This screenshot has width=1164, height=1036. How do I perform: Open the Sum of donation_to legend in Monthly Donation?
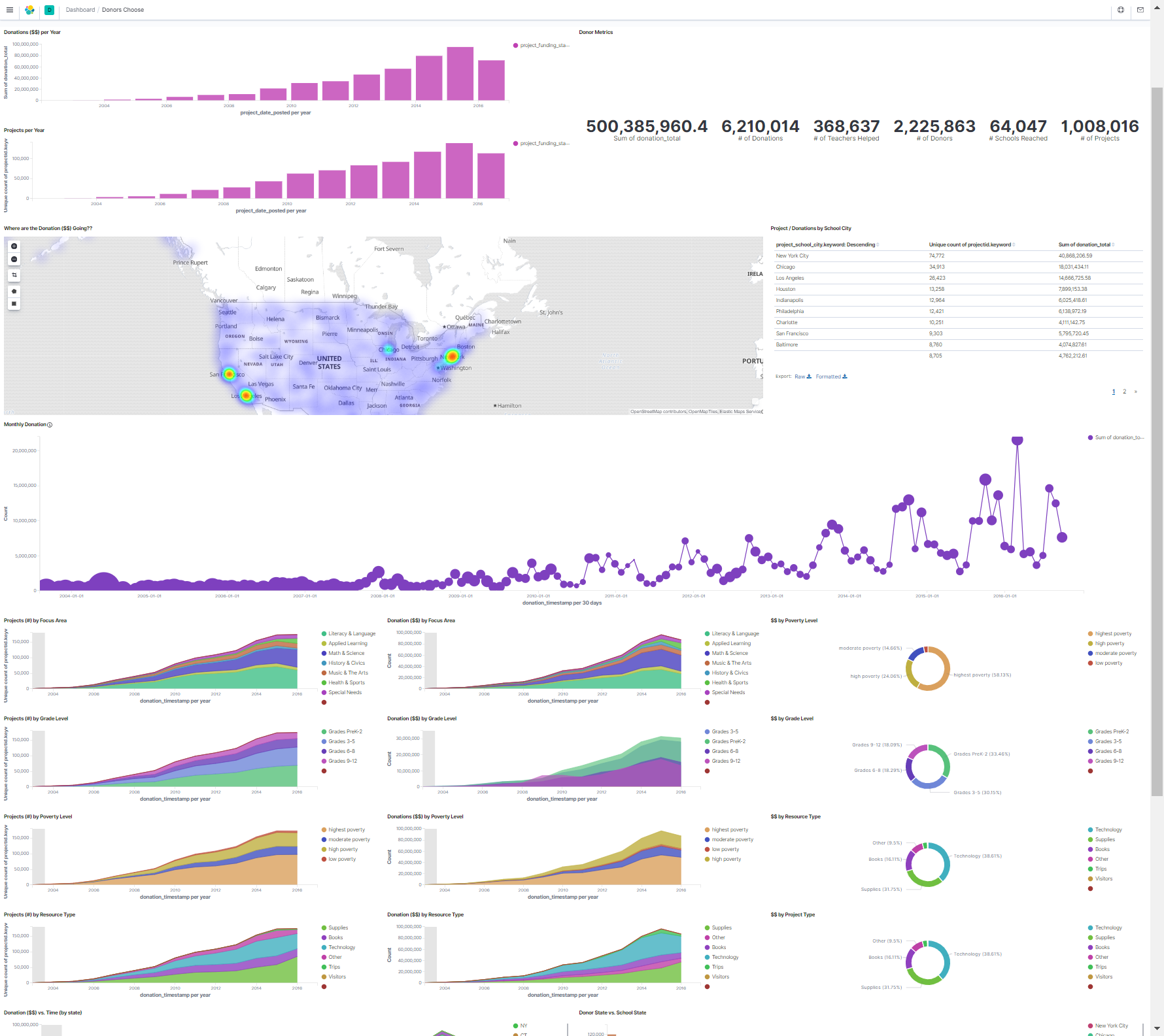pyautogui.click(x=1116, y=437)
